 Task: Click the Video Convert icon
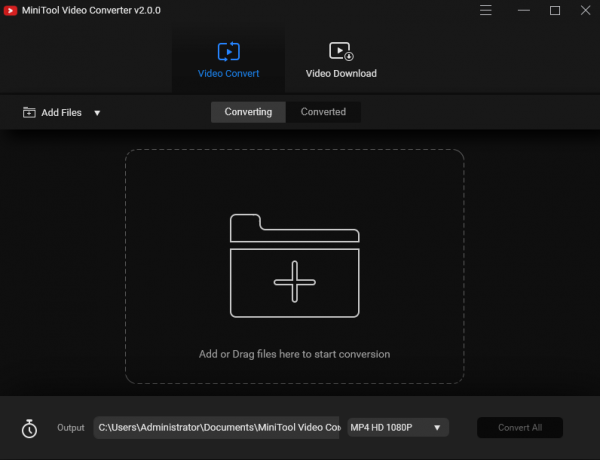coord(228,51)
